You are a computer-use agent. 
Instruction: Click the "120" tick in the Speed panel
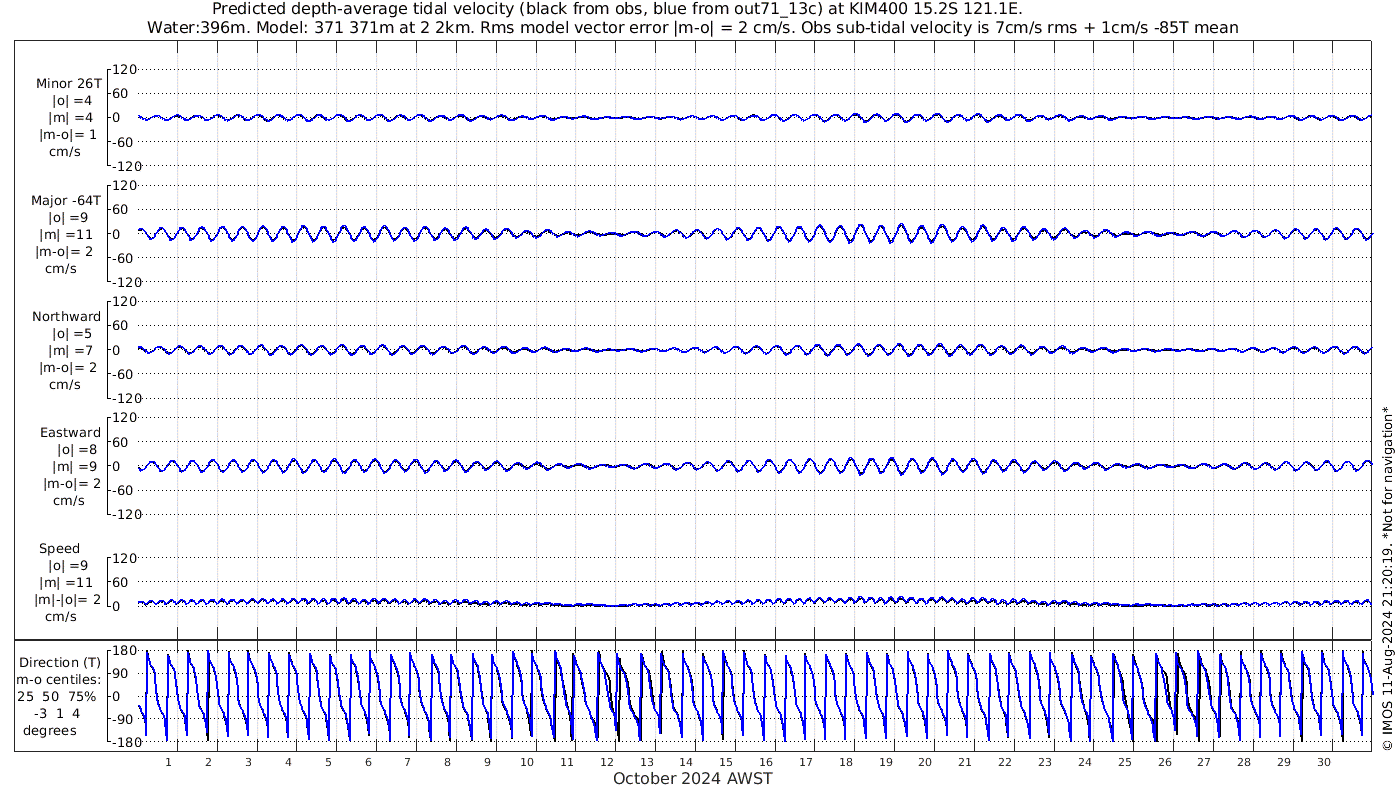coord(123,558)
